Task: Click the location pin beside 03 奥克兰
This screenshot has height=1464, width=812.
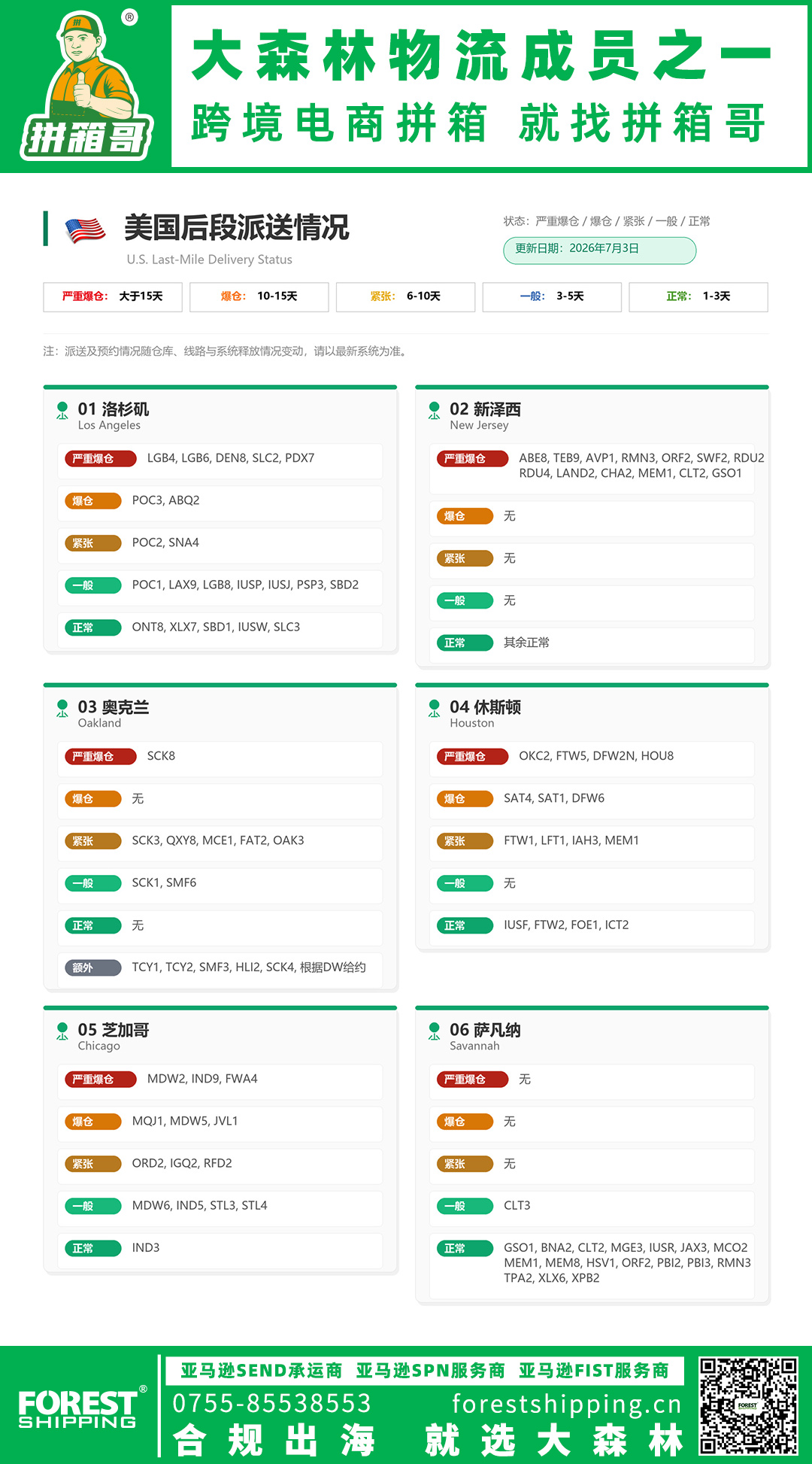Action: point(62,709)
